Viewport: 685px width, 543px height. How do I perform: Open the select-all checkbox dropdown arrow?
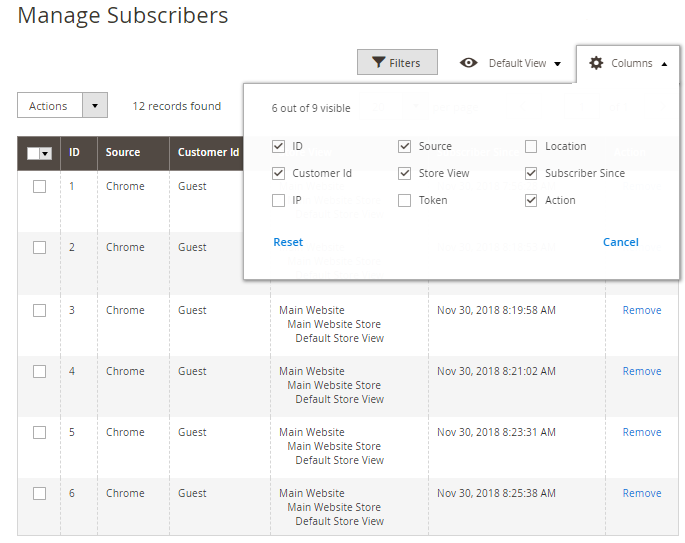[45, 153]
